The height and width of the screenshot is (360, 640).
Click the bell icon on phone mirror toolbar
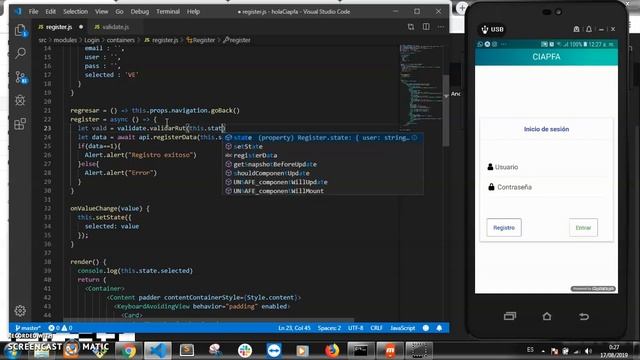click(589, 29)
